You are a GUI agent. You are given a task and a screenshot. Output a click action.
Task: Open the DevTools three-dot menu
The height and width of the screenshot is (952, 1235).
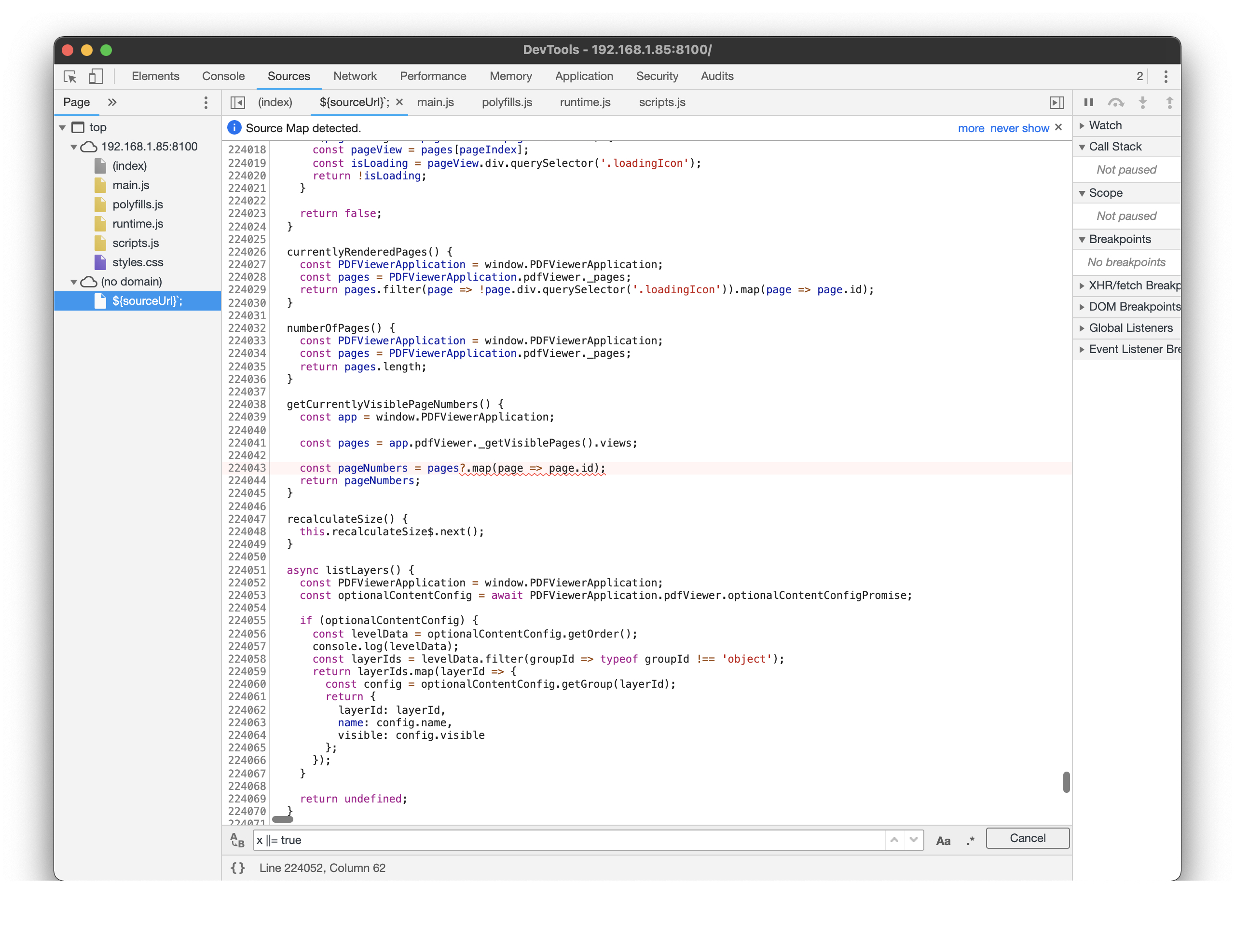[1166, 76]
